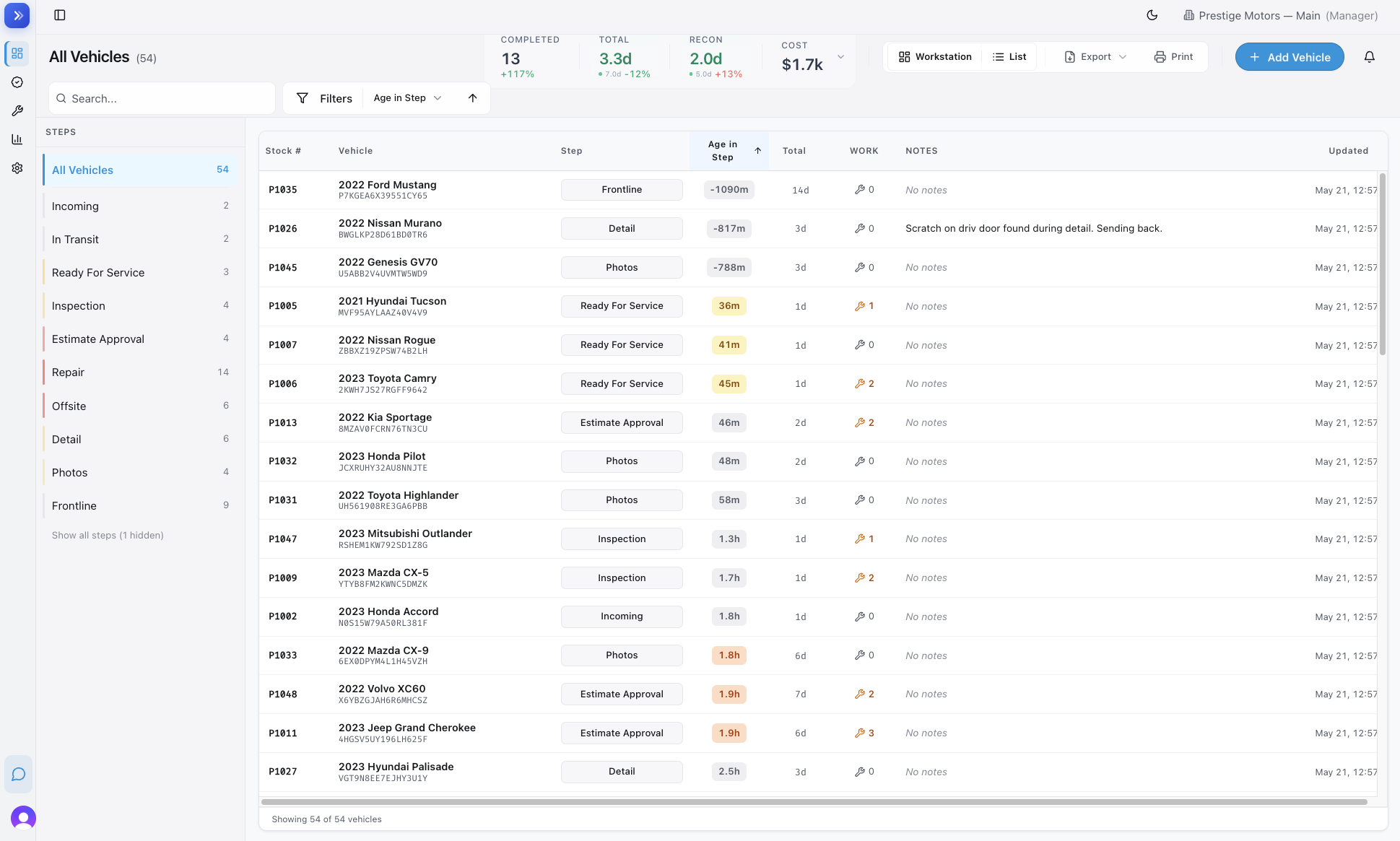The image size is (1400, 841).
Task: Click Show all steps (1 hidden) link
Action: (108, 536)
